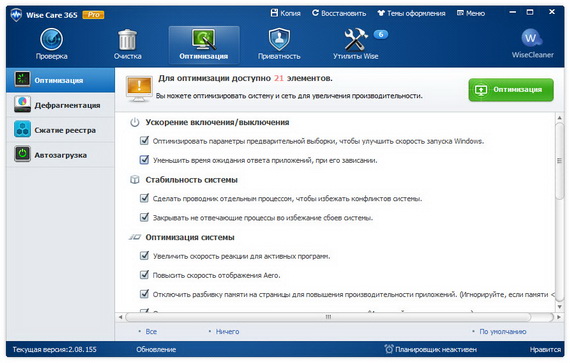Image resolution: width=570 pixels, height=363 pixels.
Task: Click the По умолчанию link
Action: click(502, 331)
